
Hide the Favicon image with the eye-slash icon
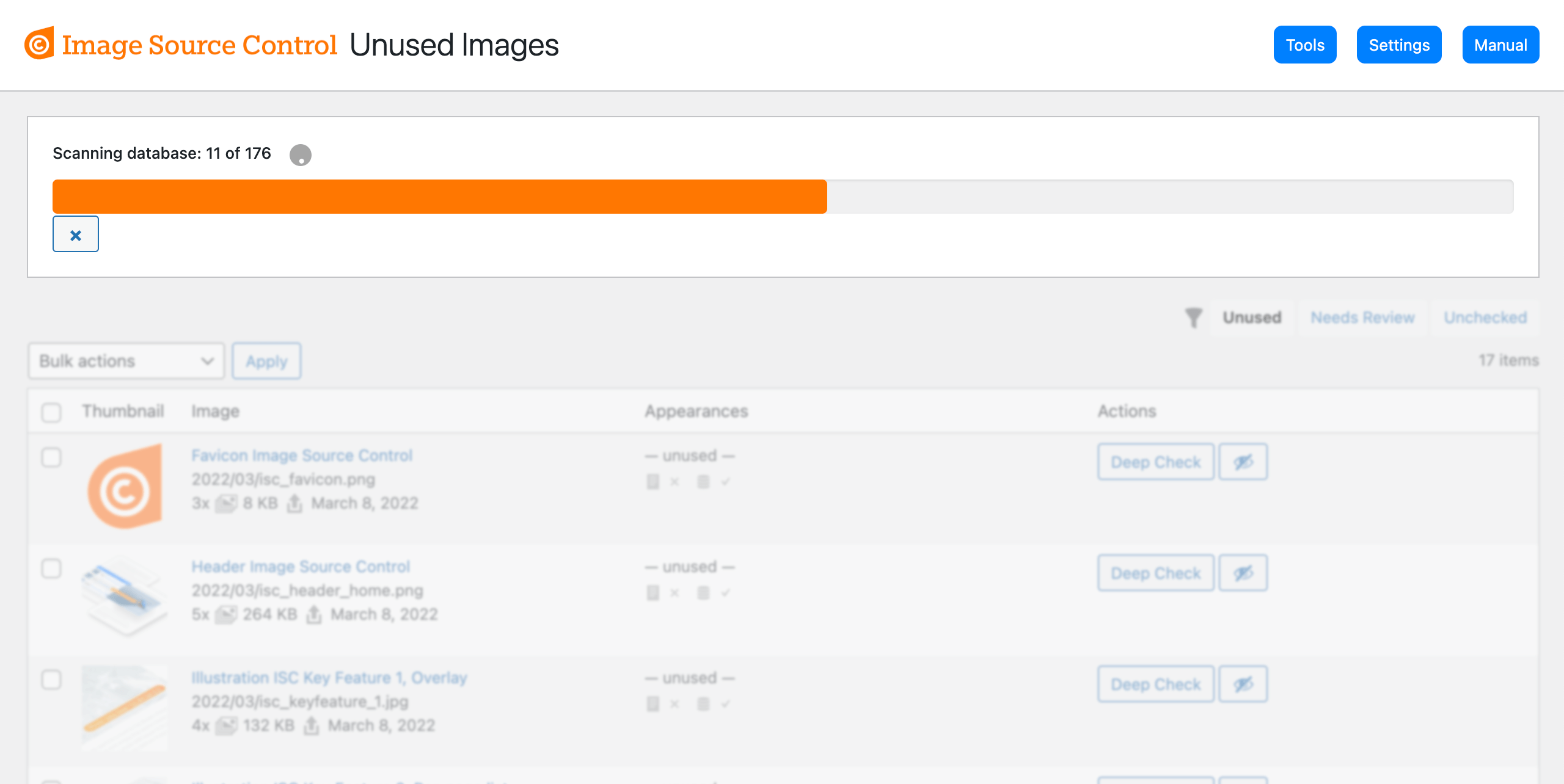(1243, 462)
